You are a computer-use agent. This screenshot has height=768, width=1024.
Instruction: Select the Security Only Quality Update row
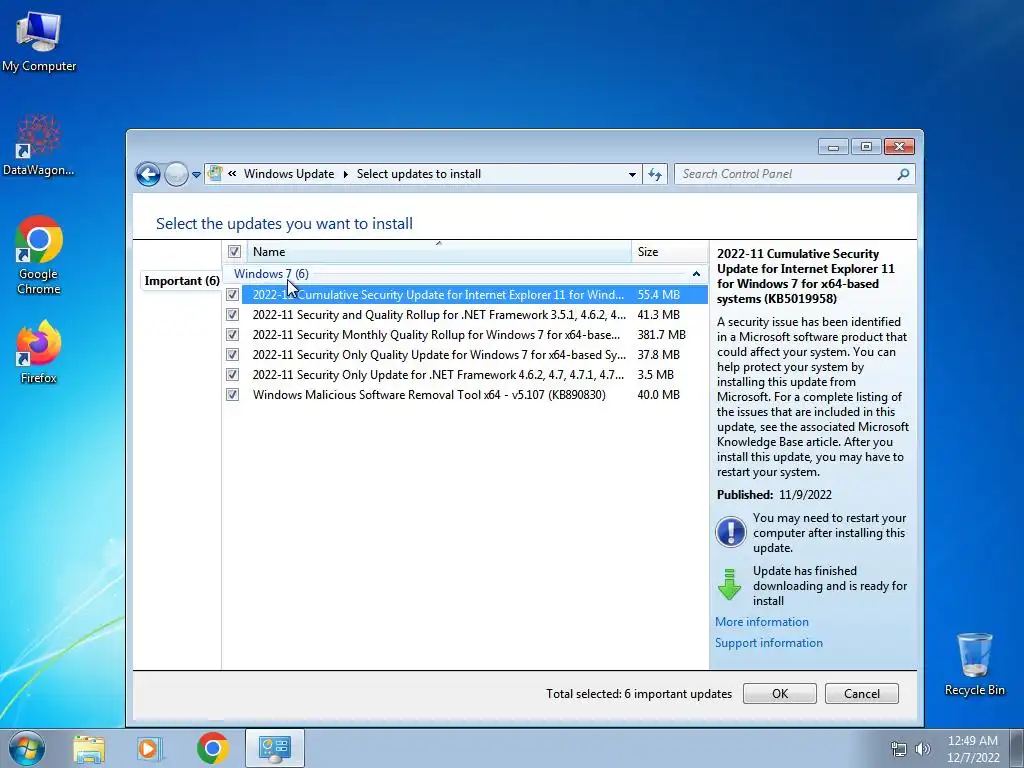click(475, 355)
